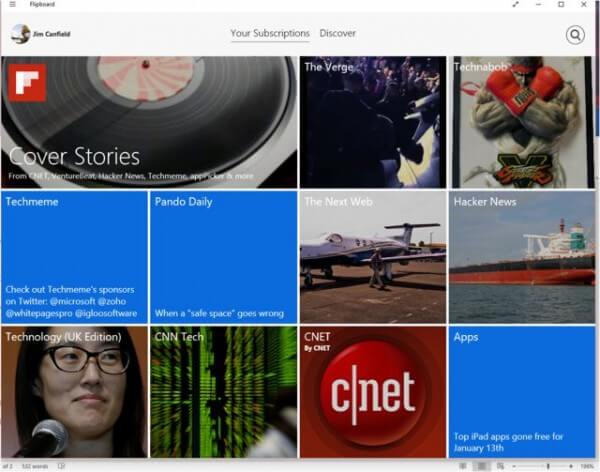600x472 pixels.
Task: Click the zoom in plus in Word status bar
Action: [x=571, y=466]
